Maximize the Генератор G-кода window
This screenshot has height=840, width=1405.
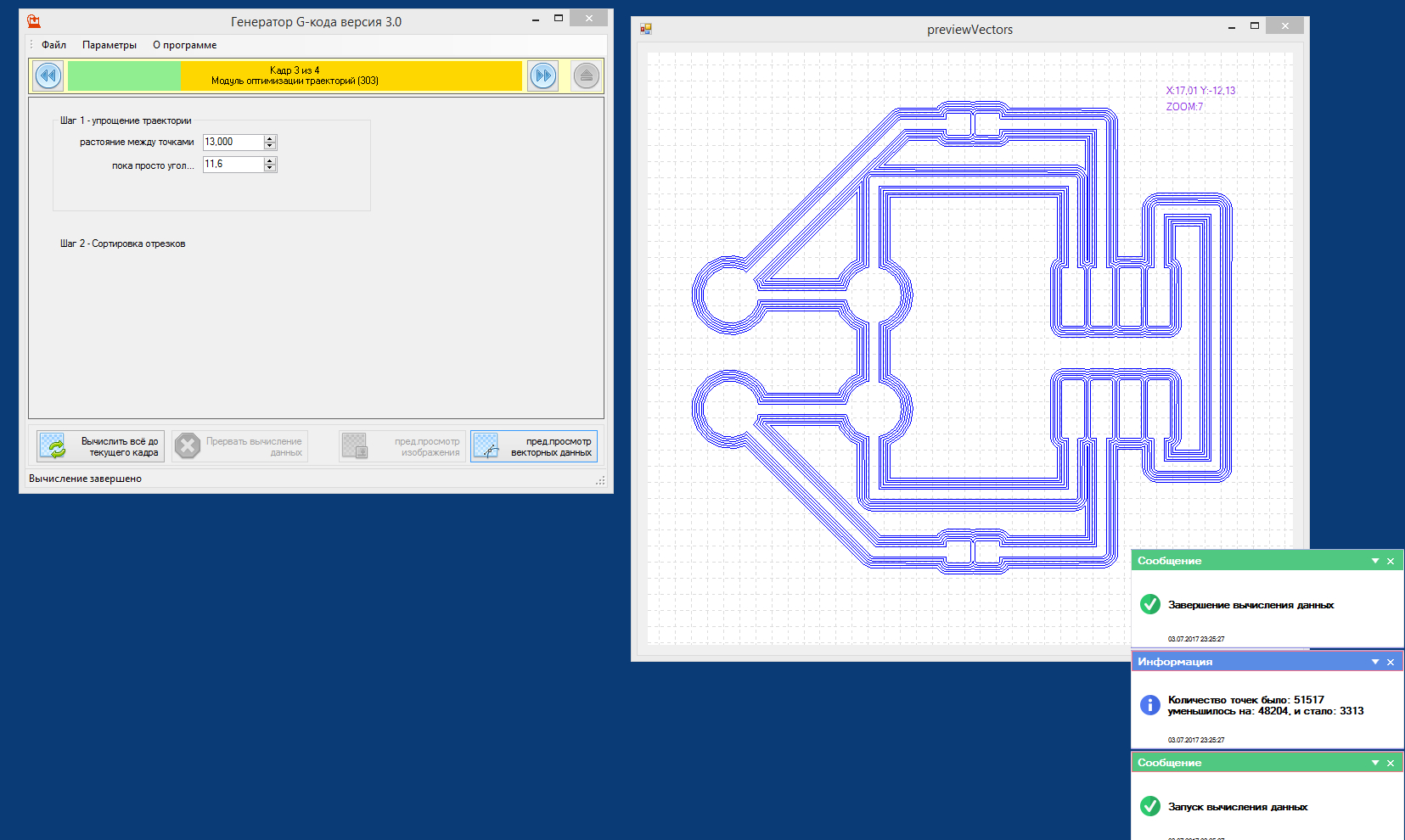559,18
